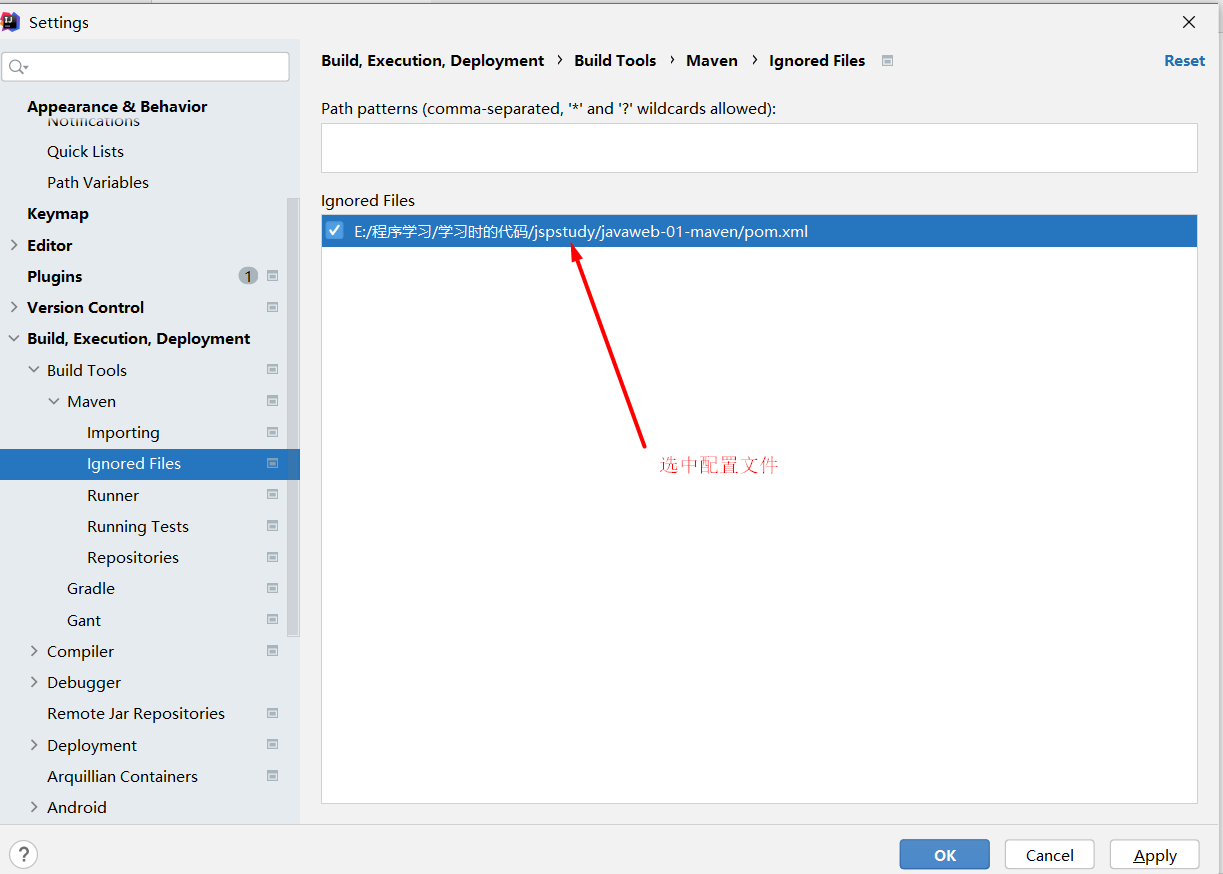Open Maven Importing settings
The height and width of the screenshot is (874, 1223).
pyautogui.click(x=123, y=432)
